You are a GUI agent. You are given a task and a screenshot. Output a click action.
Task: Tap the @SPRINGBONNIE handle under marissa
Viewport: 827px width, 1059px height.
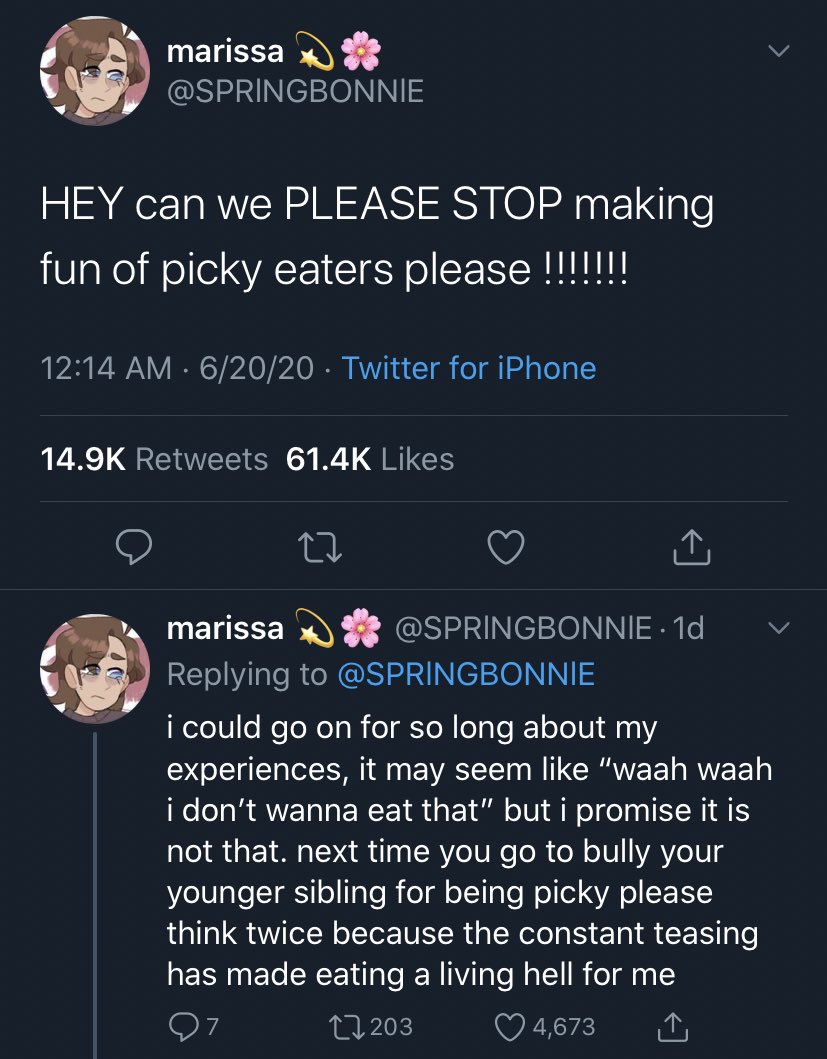click(x=295, y=91)
